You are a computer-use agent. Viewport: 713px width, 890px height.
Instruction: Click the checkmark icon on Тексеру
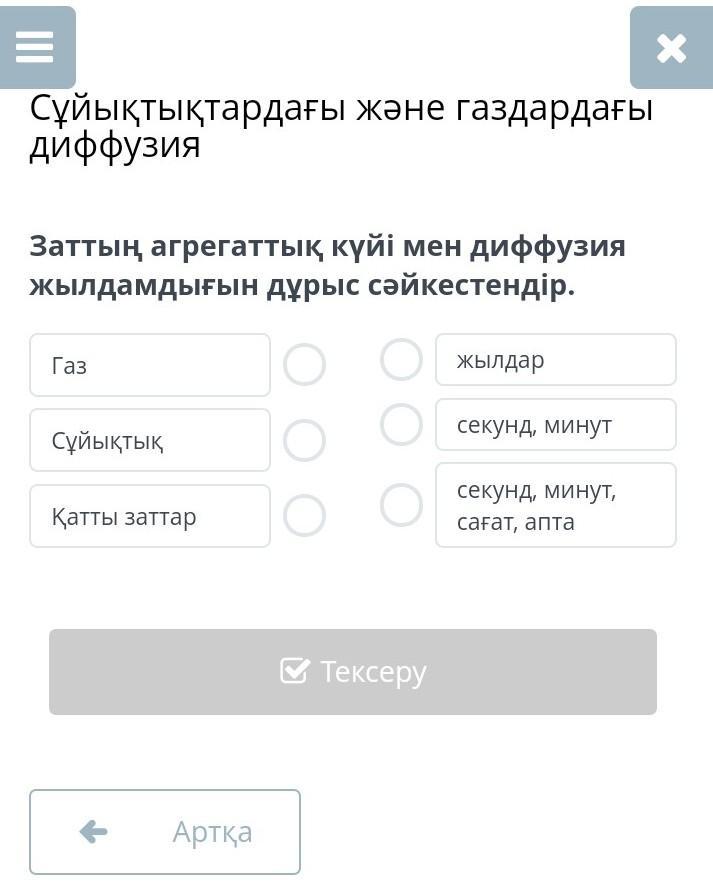pos(295,670)
